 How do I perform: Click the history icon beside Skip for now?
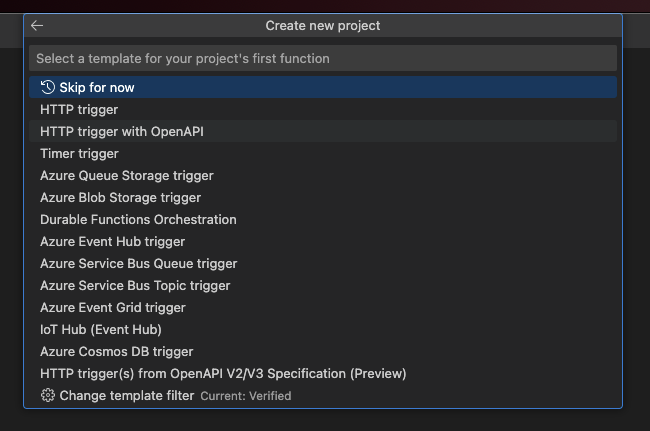click(x=48, y=88)
